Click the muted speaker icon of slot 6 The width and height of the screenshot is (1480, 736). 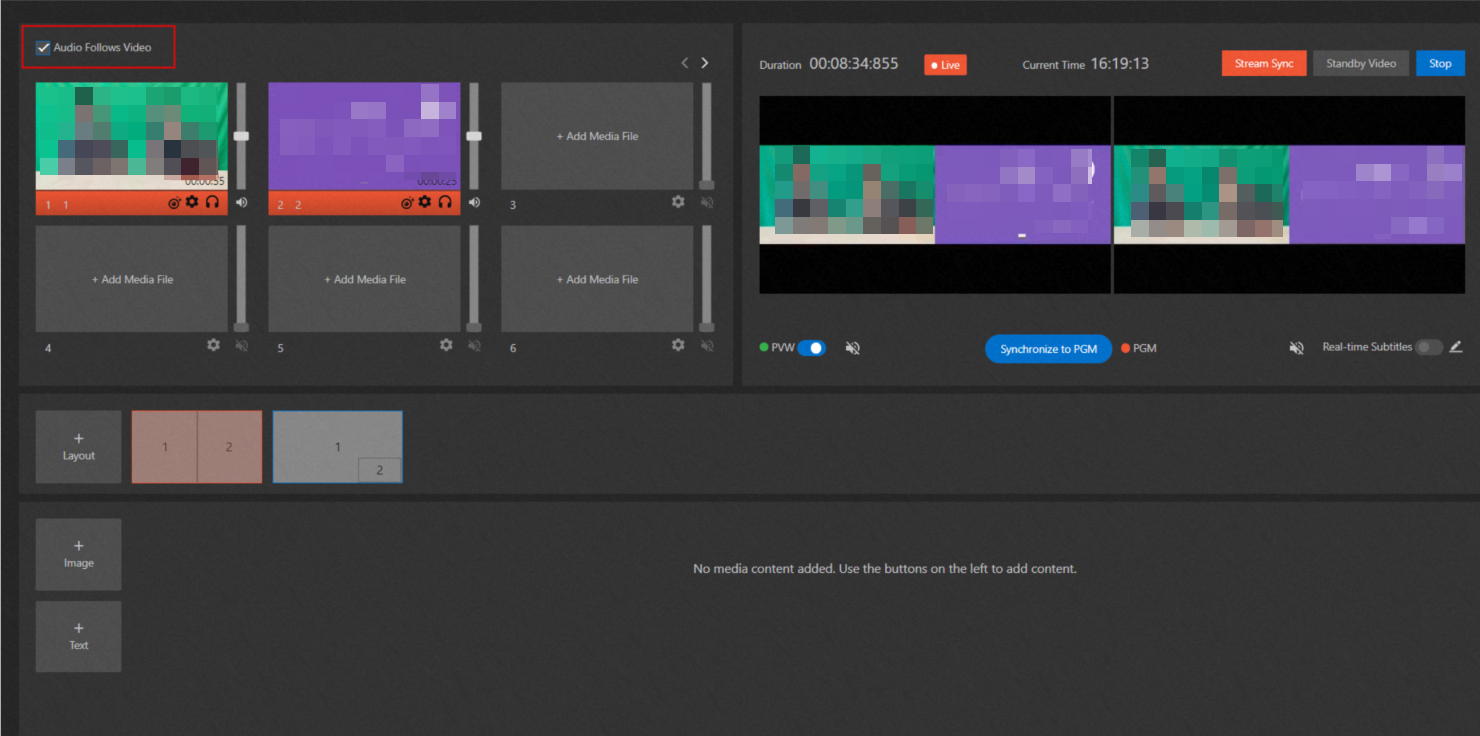click(707, 345)
